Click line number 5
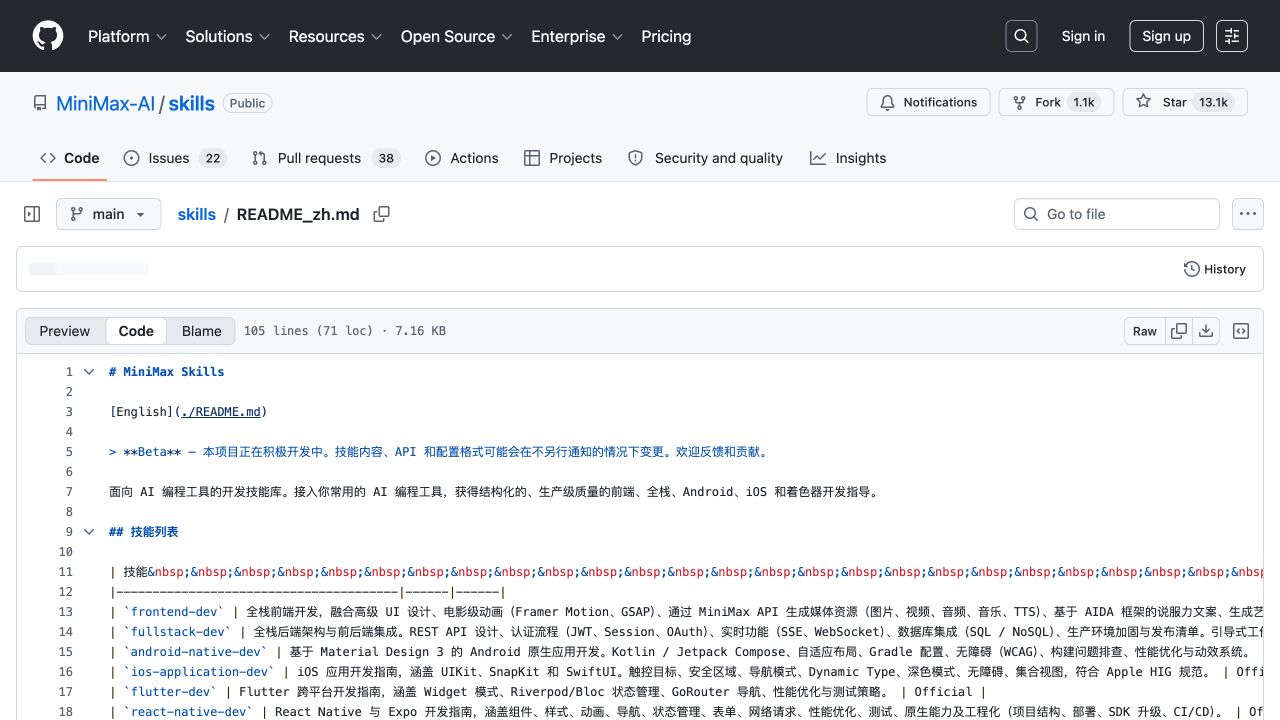The image size is (1280, 720). click(69, 451)
